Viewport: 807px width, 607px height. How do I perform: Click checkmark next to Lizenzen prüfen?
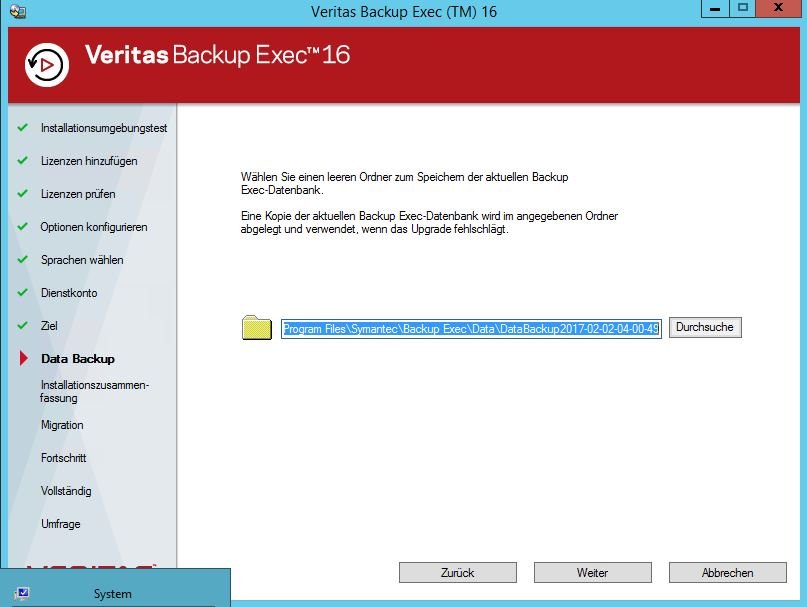click(23, 193)
